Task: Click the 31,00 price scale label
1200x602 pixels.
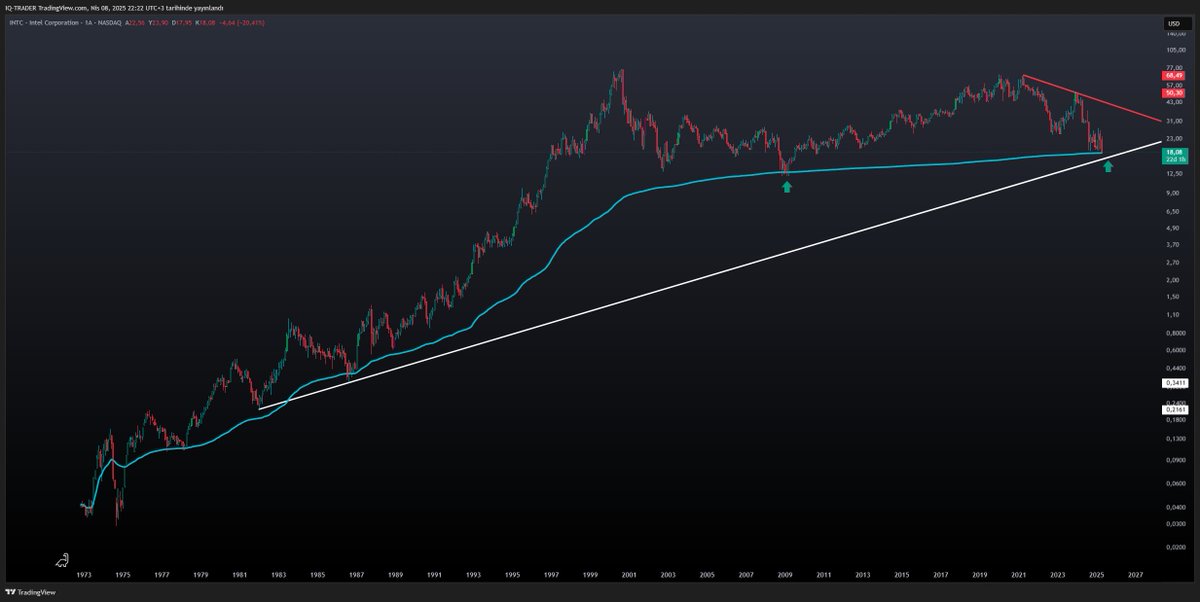Action: pyautogui.click(x=1172, y=121)
